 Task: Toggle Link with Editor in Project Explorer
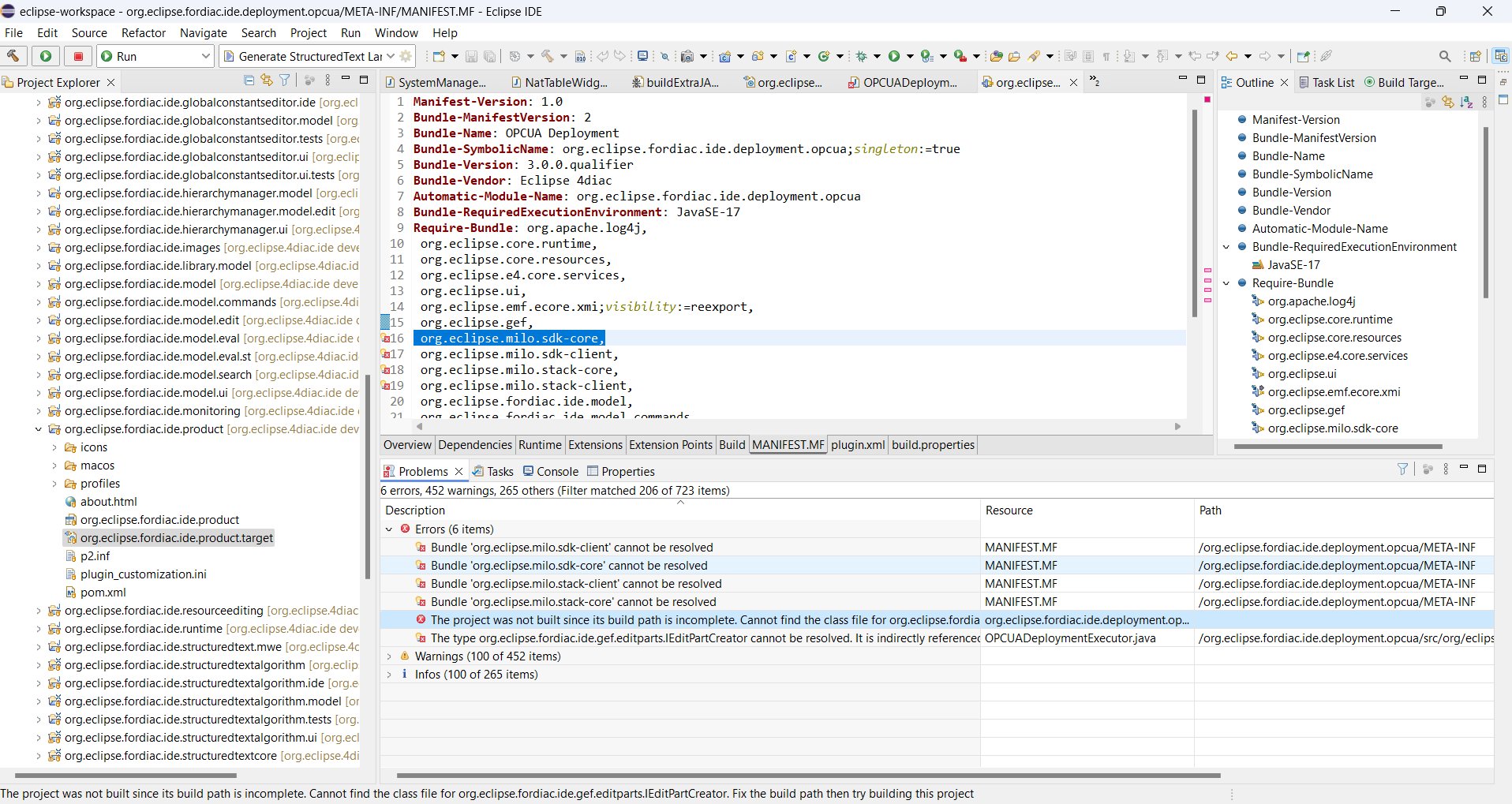pyautogui.click(x=267, y=80)
